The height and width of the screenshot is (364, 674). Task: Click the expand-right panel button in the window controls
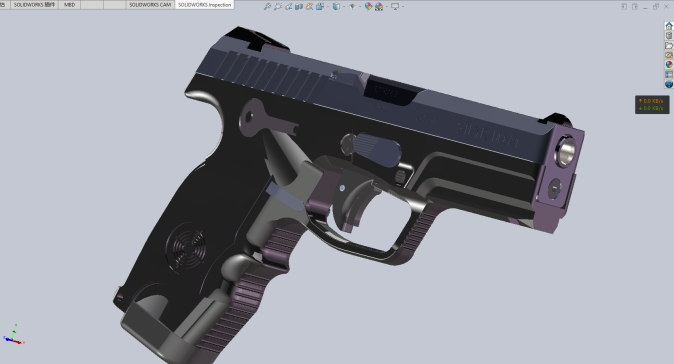pyautogui.click(x=635, y=6)
